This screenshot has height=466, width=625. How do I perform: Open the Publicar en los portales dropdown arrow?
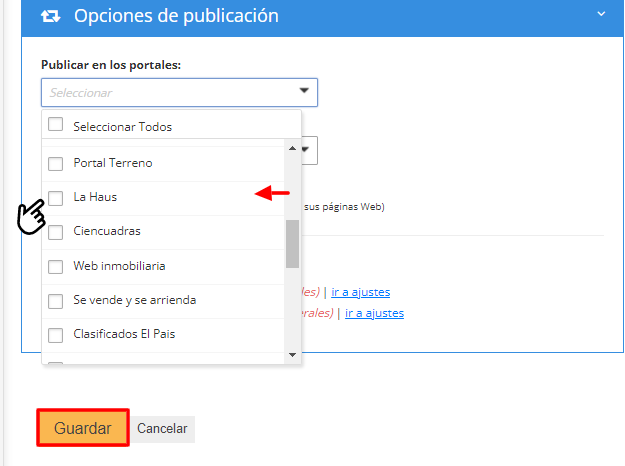pos(305,92)
